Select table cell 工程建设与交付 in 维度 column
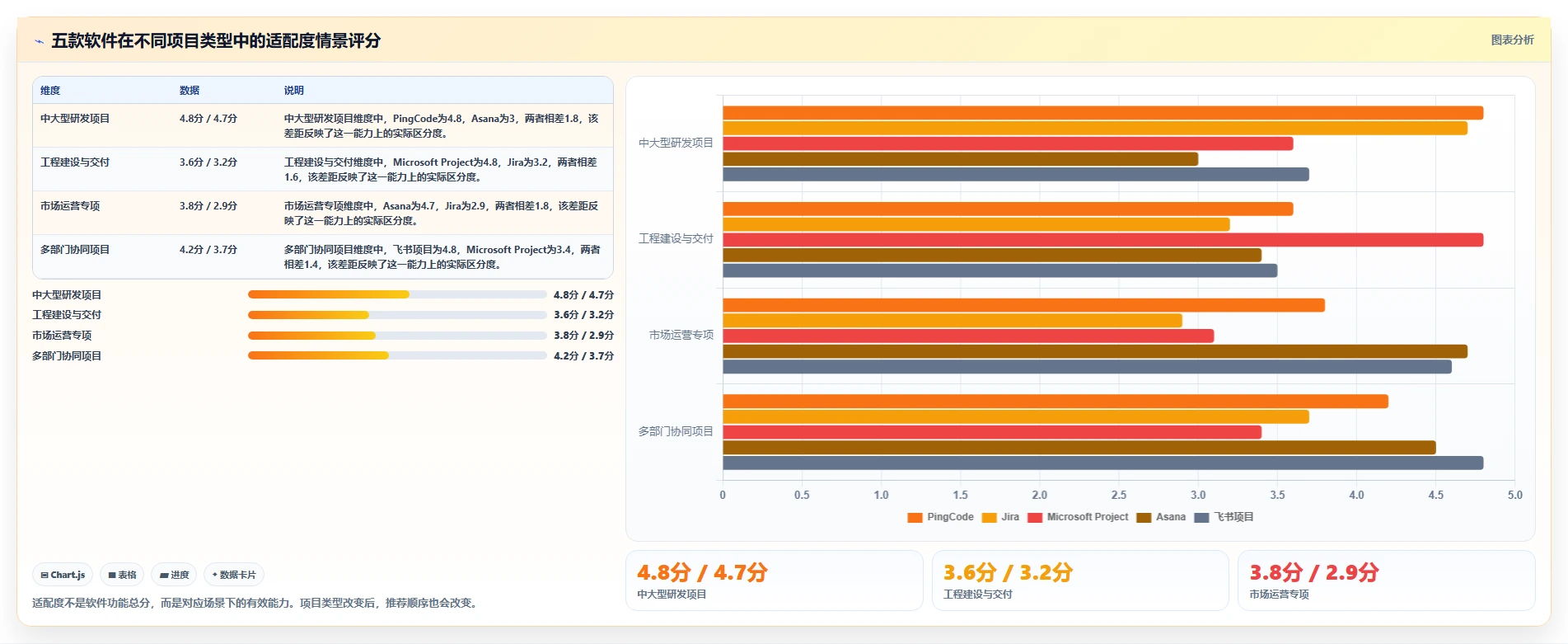Viewport: 1568px width, 644px height. point(75,162)
